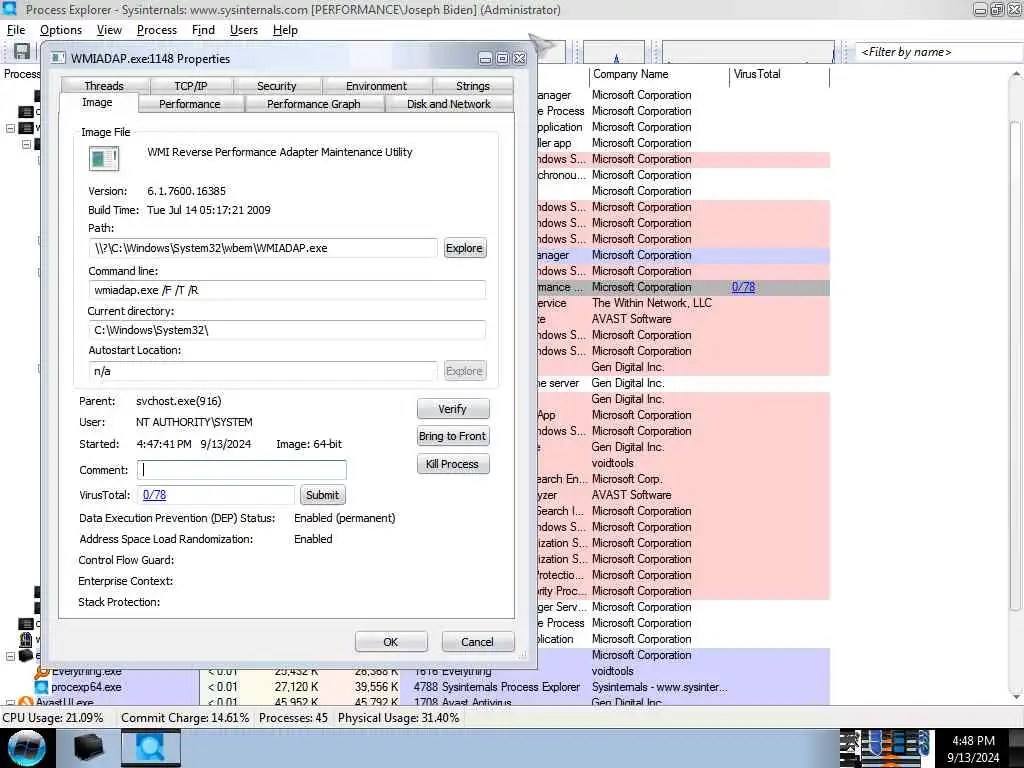1024x768 pixels.
Task: Click the Bring to Front button
Action: [x=453, y=436]
